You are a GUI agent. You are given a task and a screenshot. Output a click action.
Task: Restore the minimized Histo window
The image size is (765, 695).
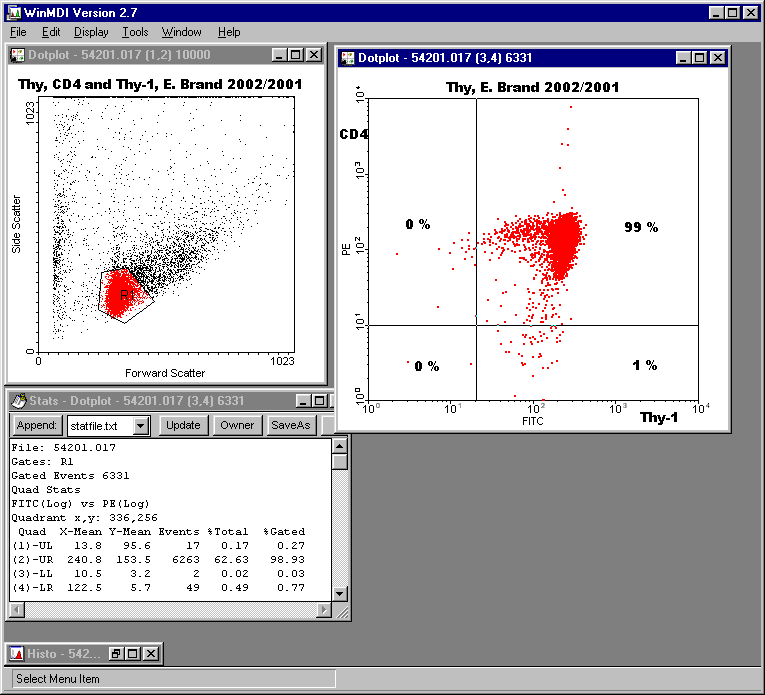116,654
